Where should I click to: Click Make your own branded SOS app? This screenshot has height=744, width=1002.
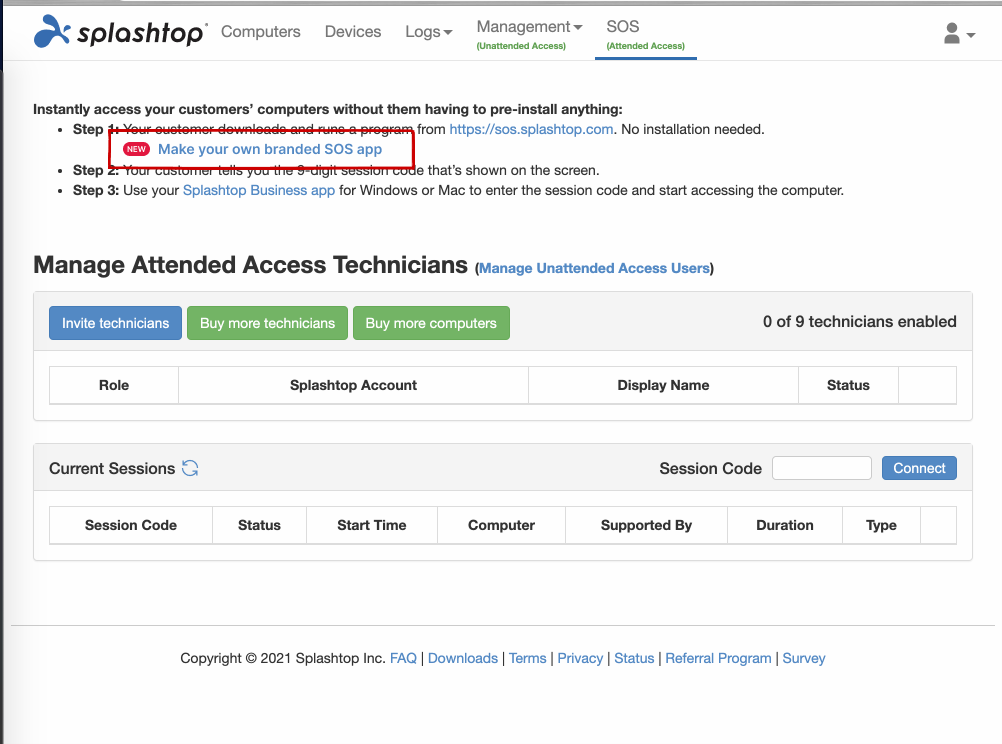(x=270, y=149)
